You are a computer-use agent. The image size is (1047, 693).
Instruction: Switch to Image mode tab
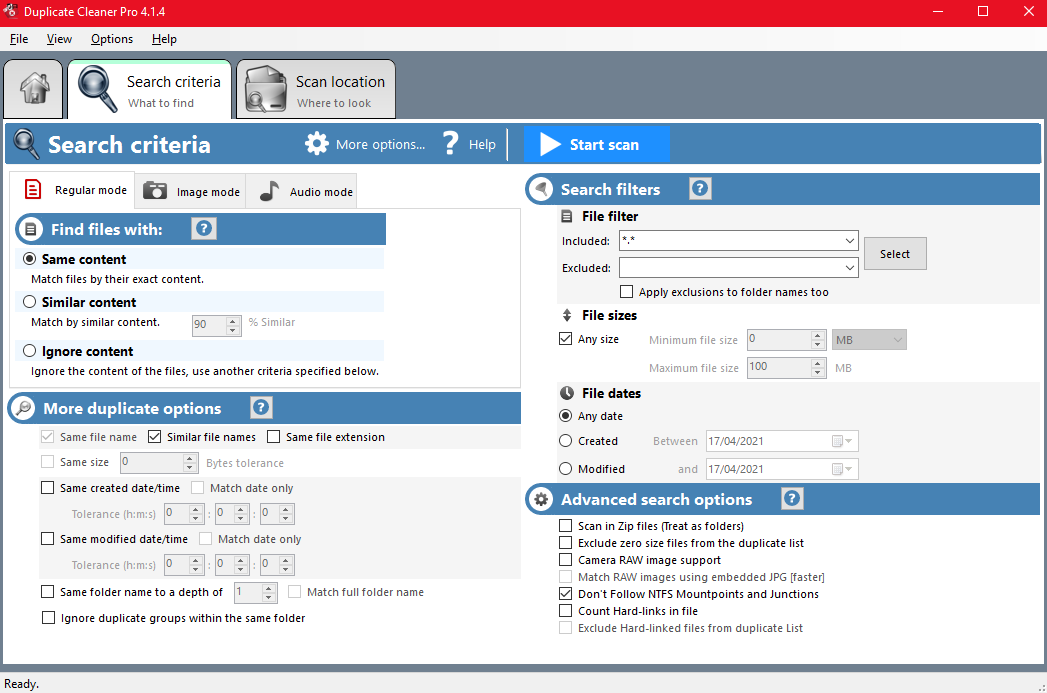(191, 191)
